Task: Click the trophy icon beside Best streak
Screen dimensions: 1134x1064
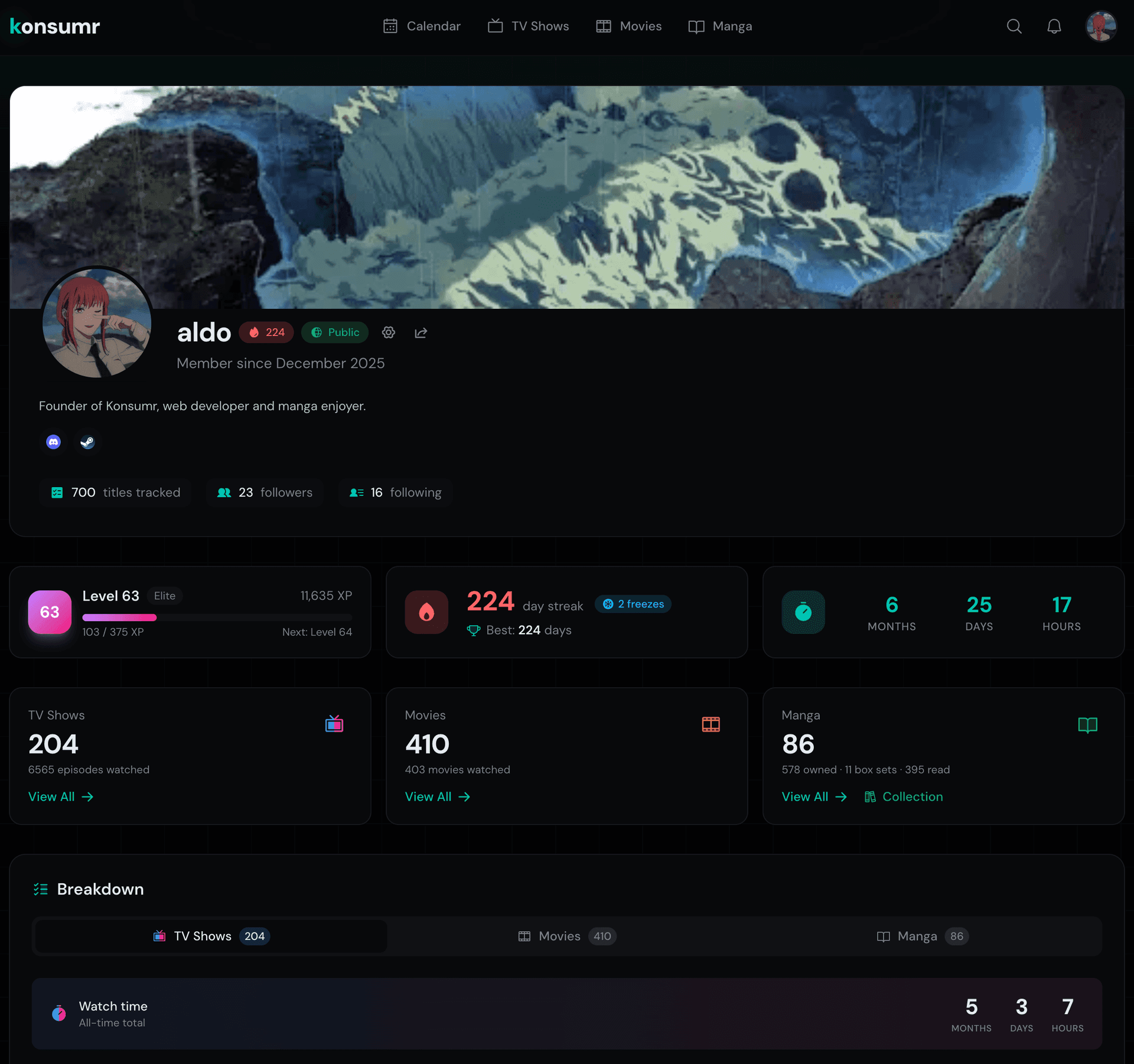Action: (x=474, y=631)
